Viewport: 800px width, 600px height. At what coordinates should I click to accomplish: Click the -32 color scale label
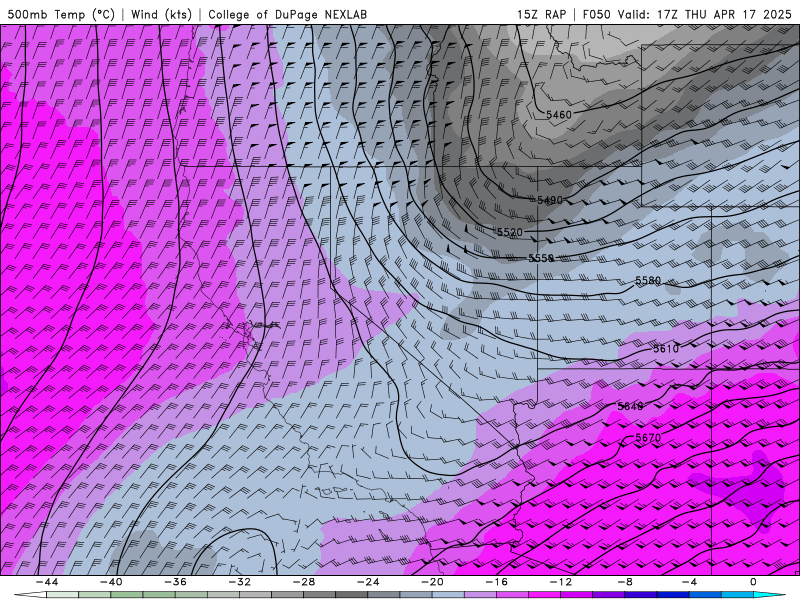[x=240, y=582]
